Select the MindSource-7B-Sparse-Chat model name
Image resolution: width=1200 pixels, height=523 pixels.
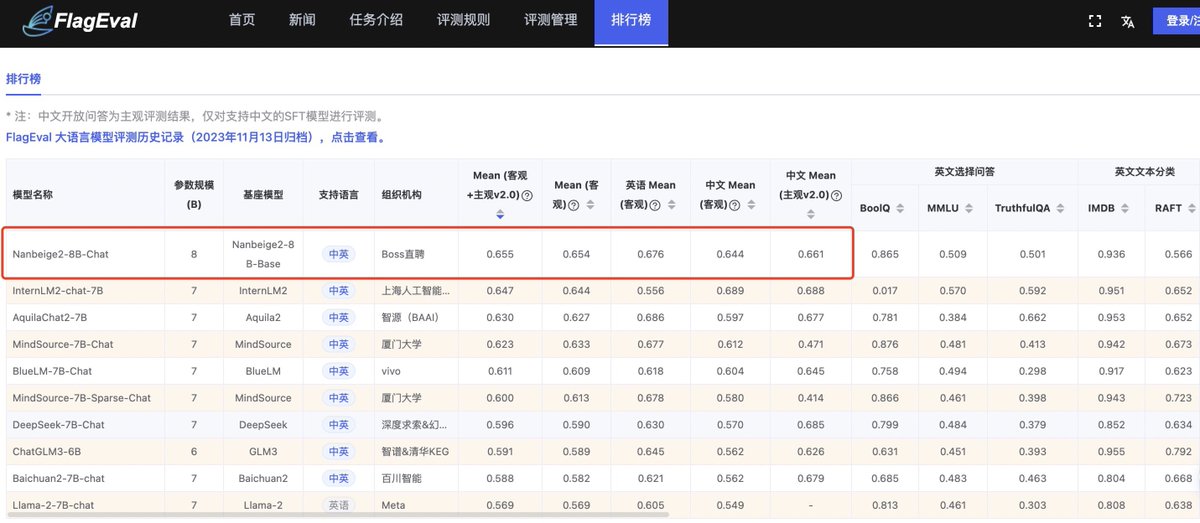(x=81, y=398)
